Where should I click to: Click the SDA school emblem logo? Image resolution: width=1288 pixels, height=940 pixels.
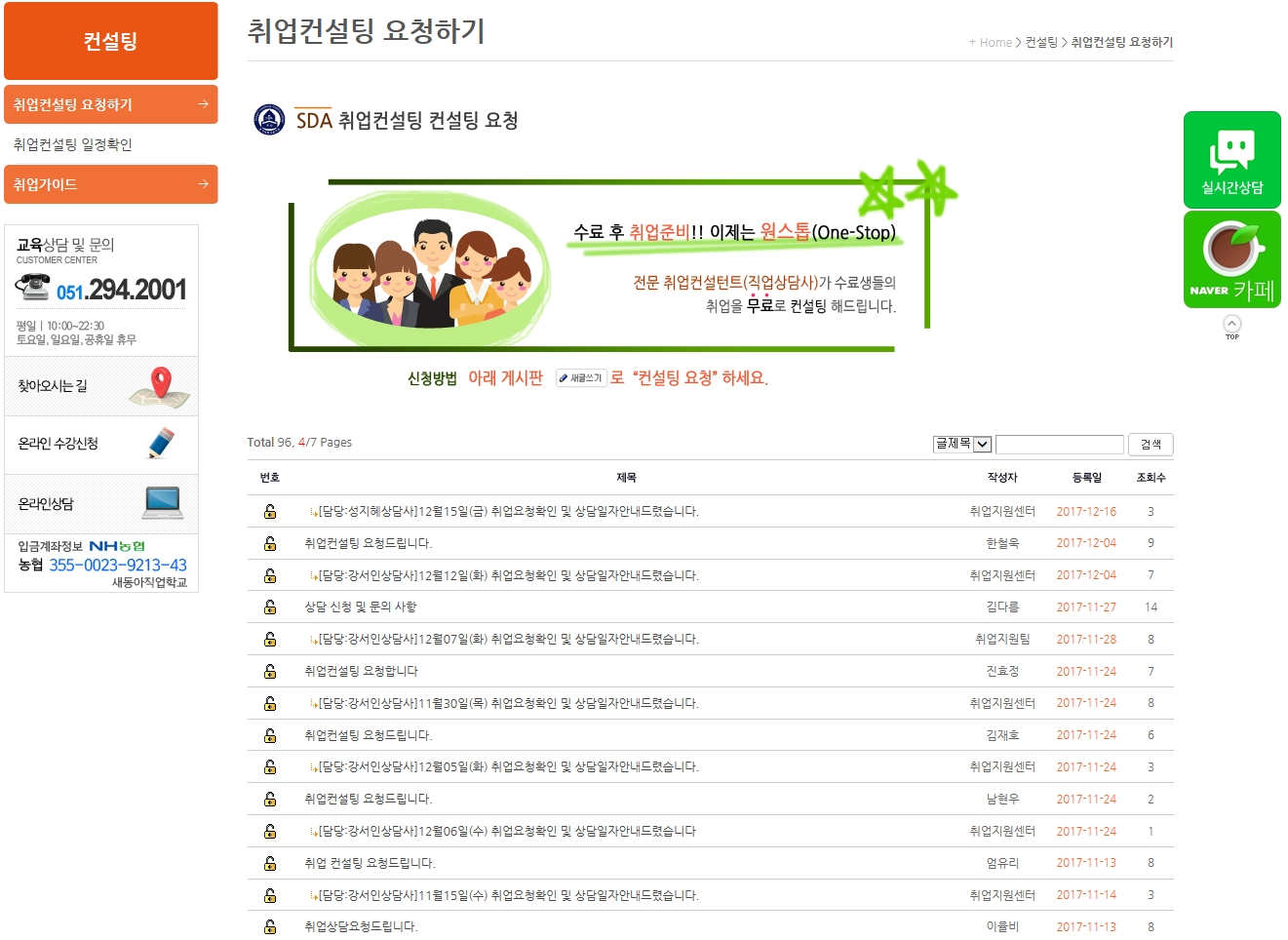point(269,120)
